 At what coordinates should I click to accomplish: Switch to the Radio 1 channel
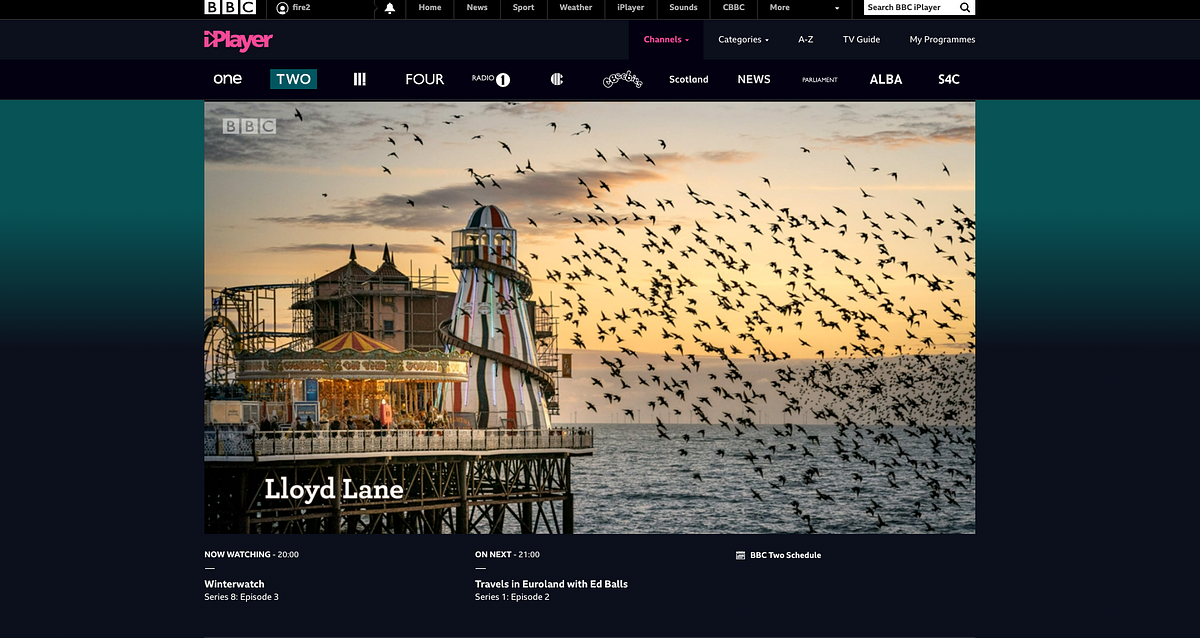tap(491, 79)
